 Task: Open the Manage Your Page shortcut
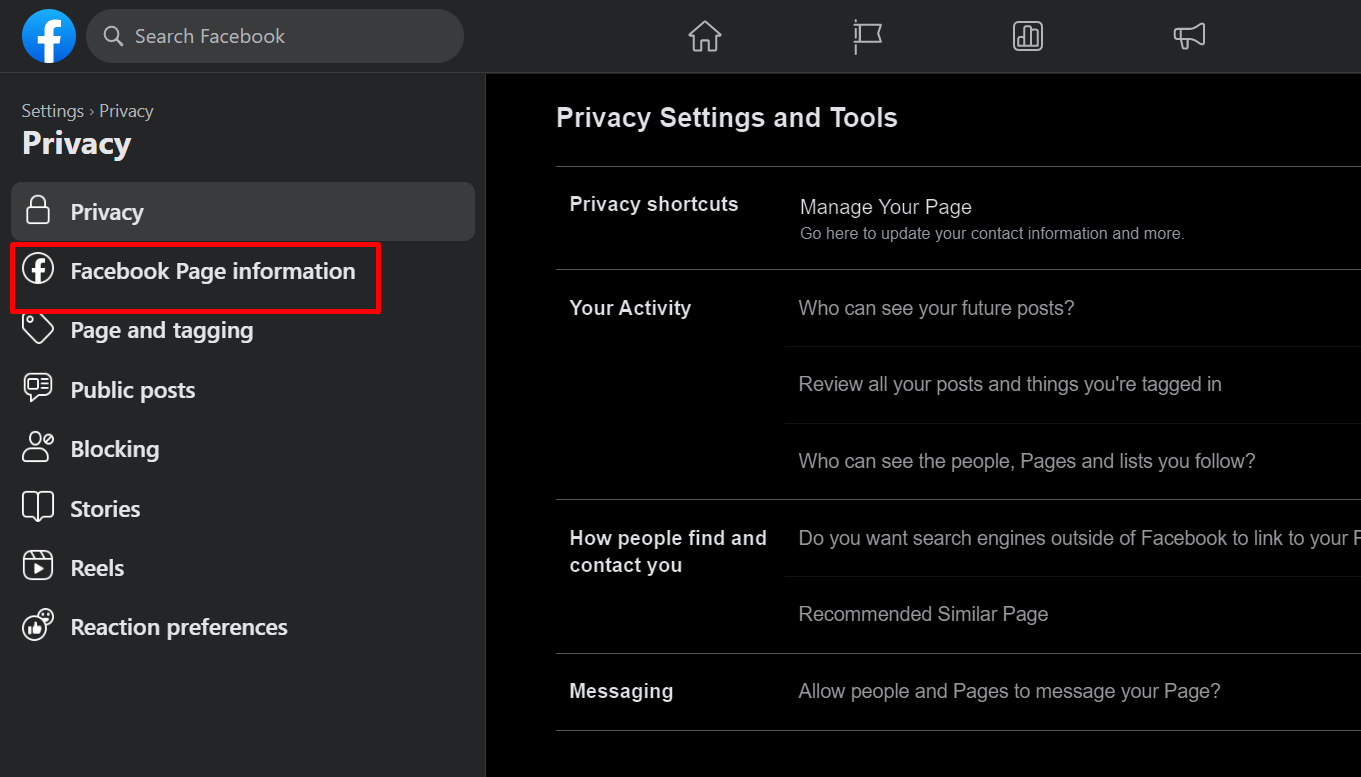885,208
